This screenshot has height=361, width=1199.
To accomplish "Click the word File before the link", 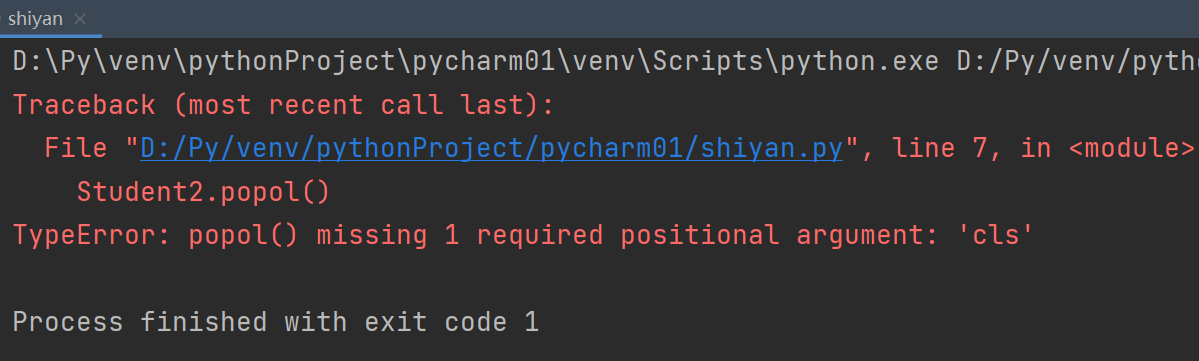I will tap(76, 148).
